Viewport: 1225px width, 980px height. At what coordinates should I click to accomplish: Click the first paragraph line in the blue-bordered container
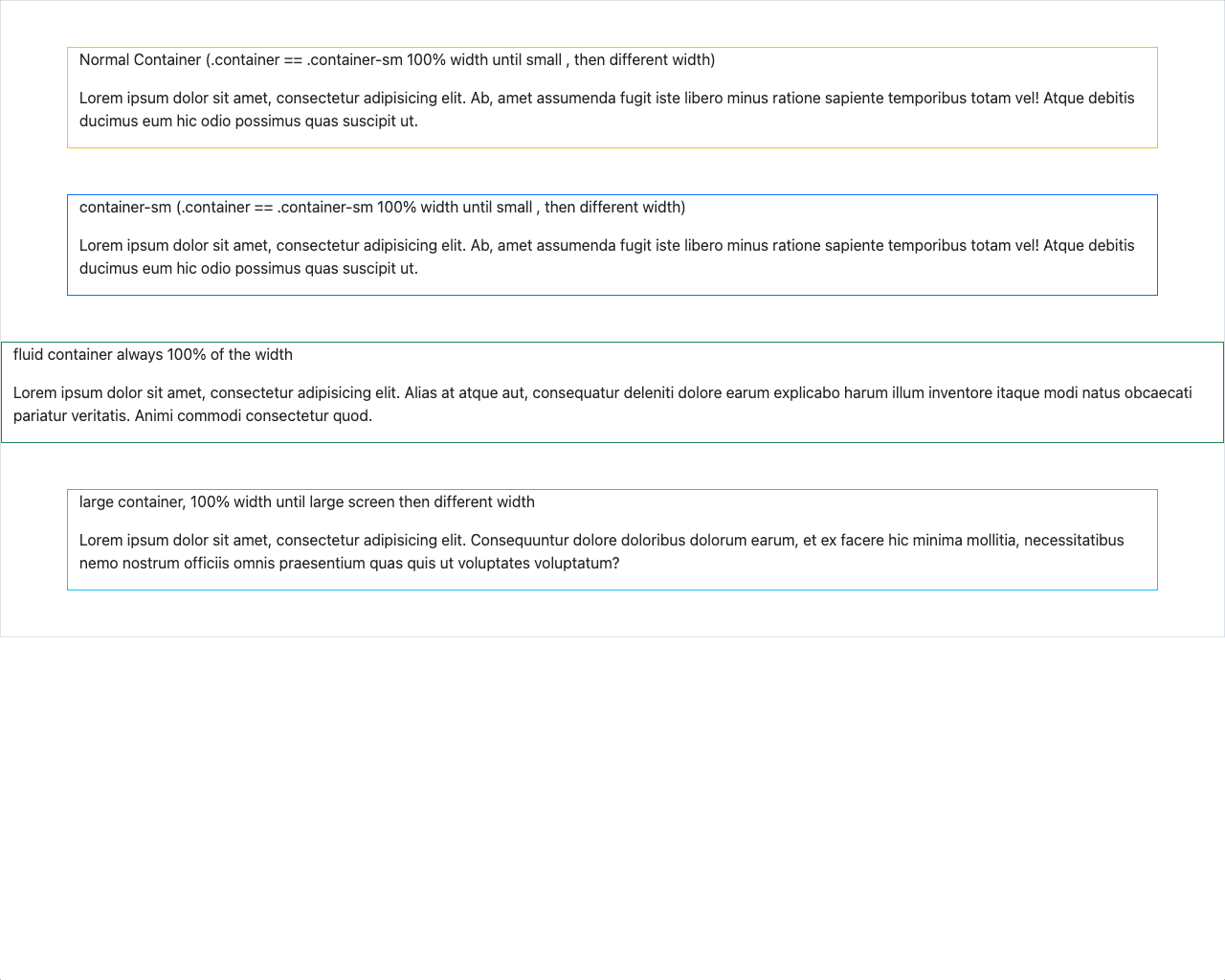coord(607,246)
